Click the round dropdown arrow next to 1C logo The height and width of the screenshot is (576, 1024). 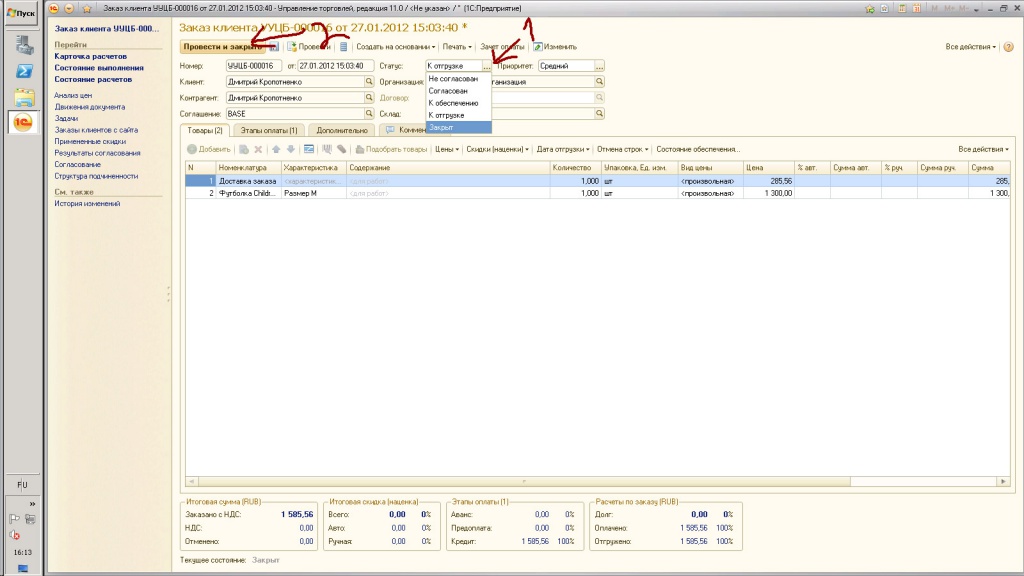point(69,8)
